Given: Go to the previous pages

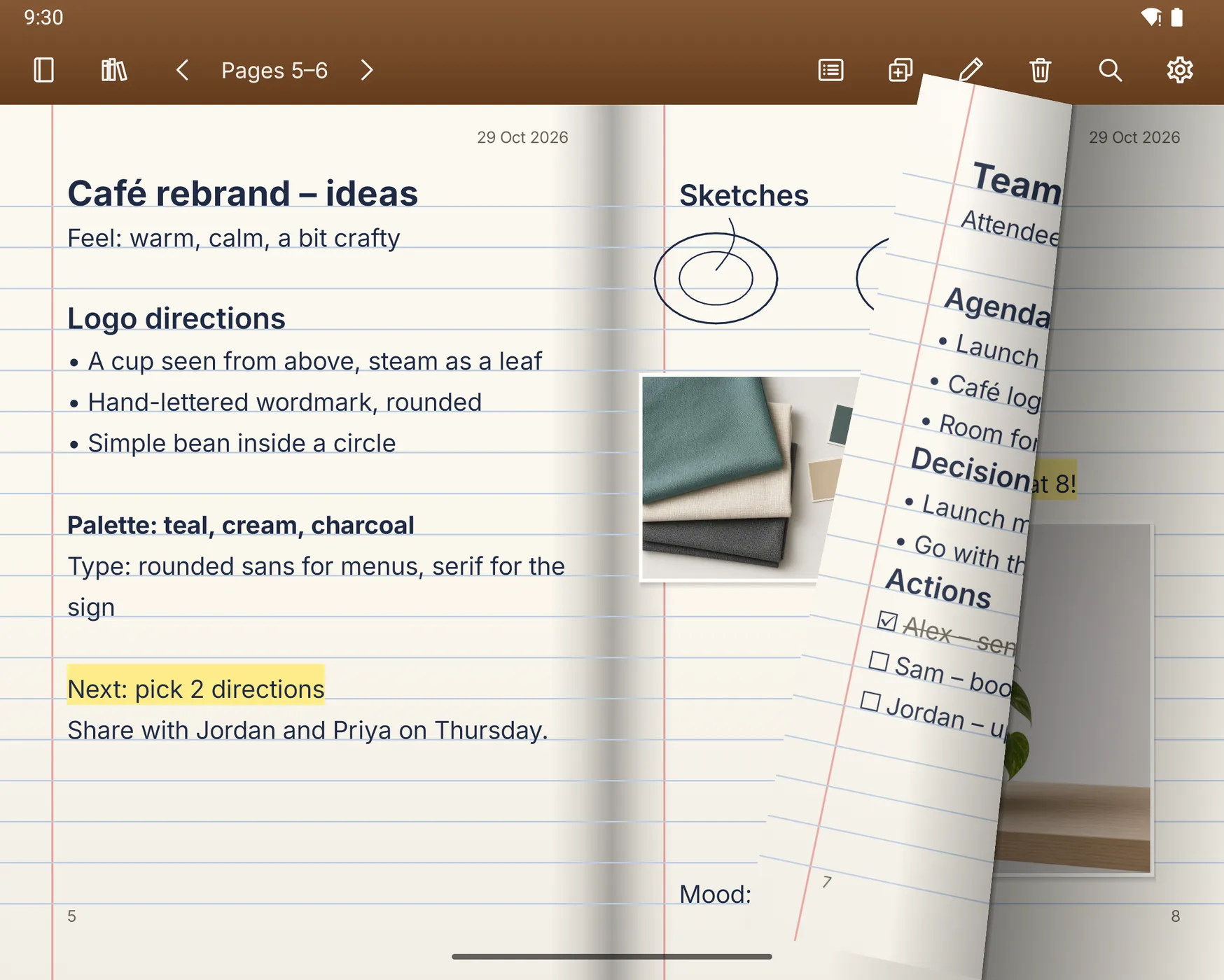Looking at the screenshot, I should point(182,70).
